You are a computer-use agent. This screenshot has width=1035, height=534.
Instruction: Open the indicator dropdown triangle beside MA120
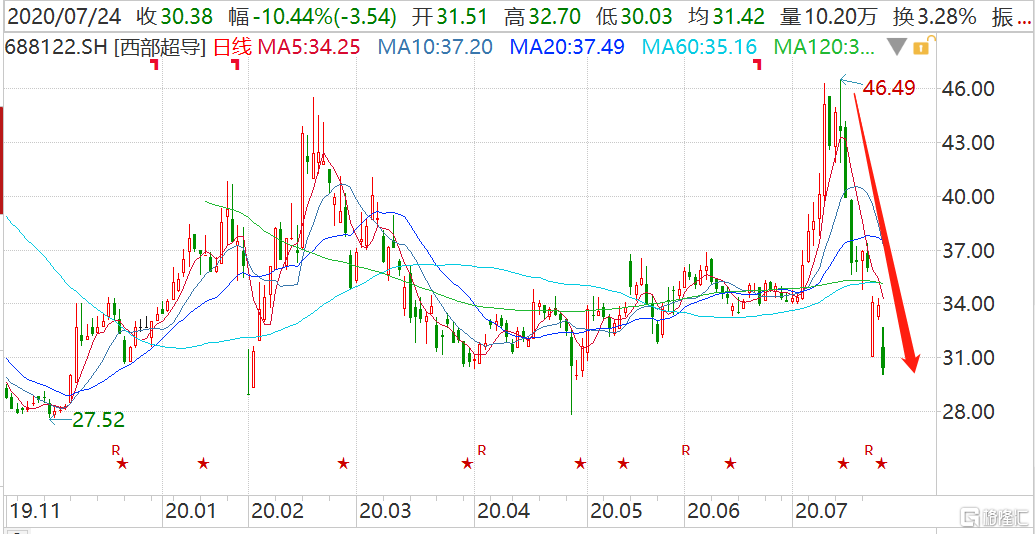pyautogui.click(x=896, y=47)
